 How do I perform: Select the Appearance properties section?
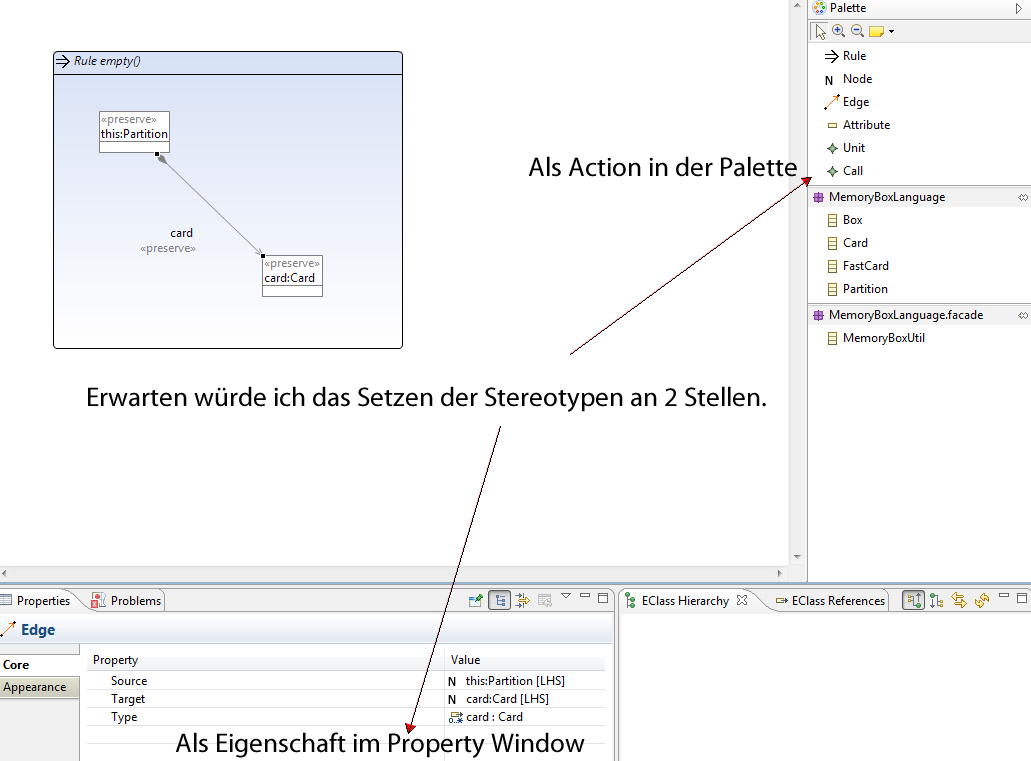tap(35, 687)
